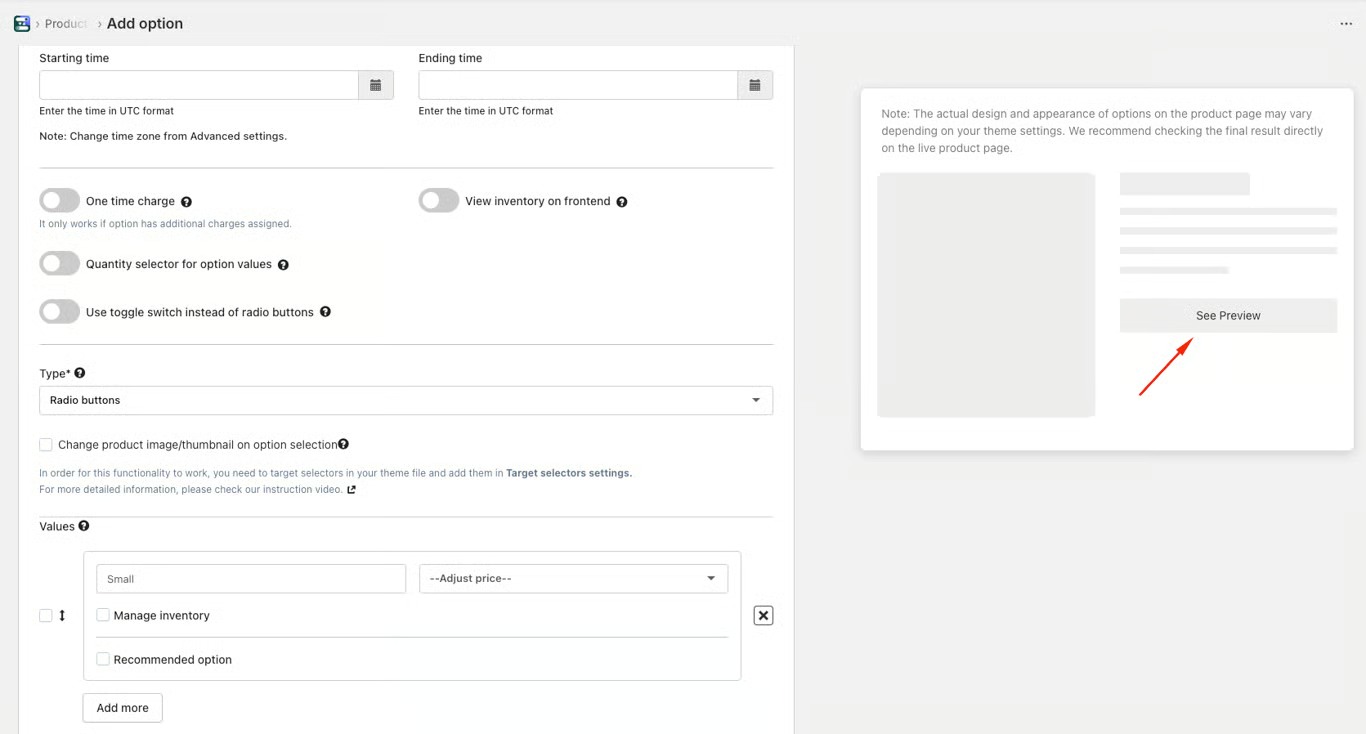Click into the Ending time field
Image resolution: width=1366 pixels, height=734 pixels.
(578, 85)
